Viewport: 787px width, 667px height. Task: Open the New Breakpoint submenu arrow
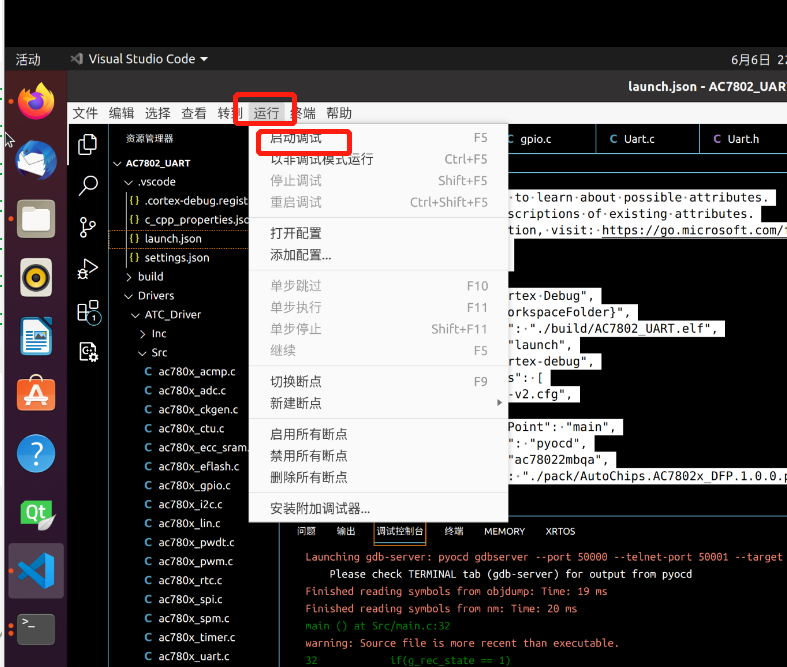coord(499,403)
